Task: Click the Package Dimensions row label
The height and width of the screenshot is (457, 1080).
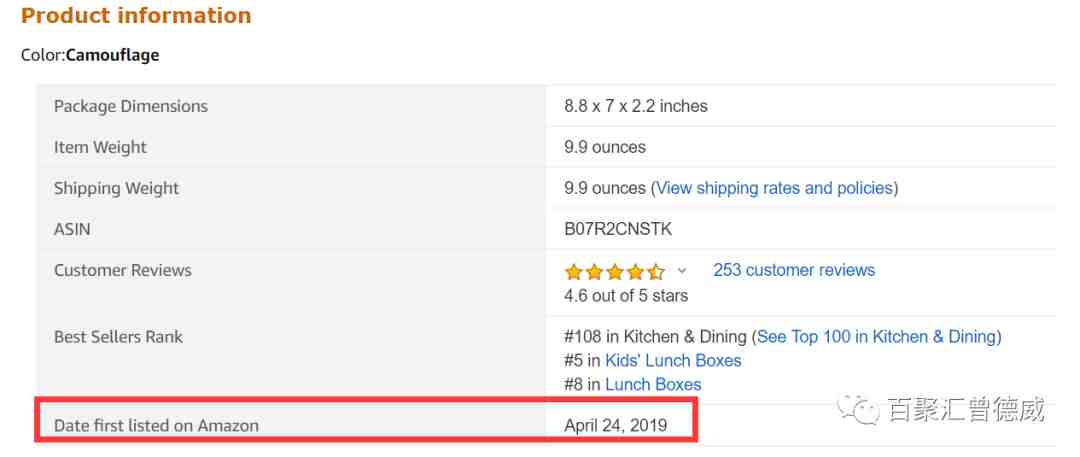Action: pyautogui.click(x=131, y=106)
